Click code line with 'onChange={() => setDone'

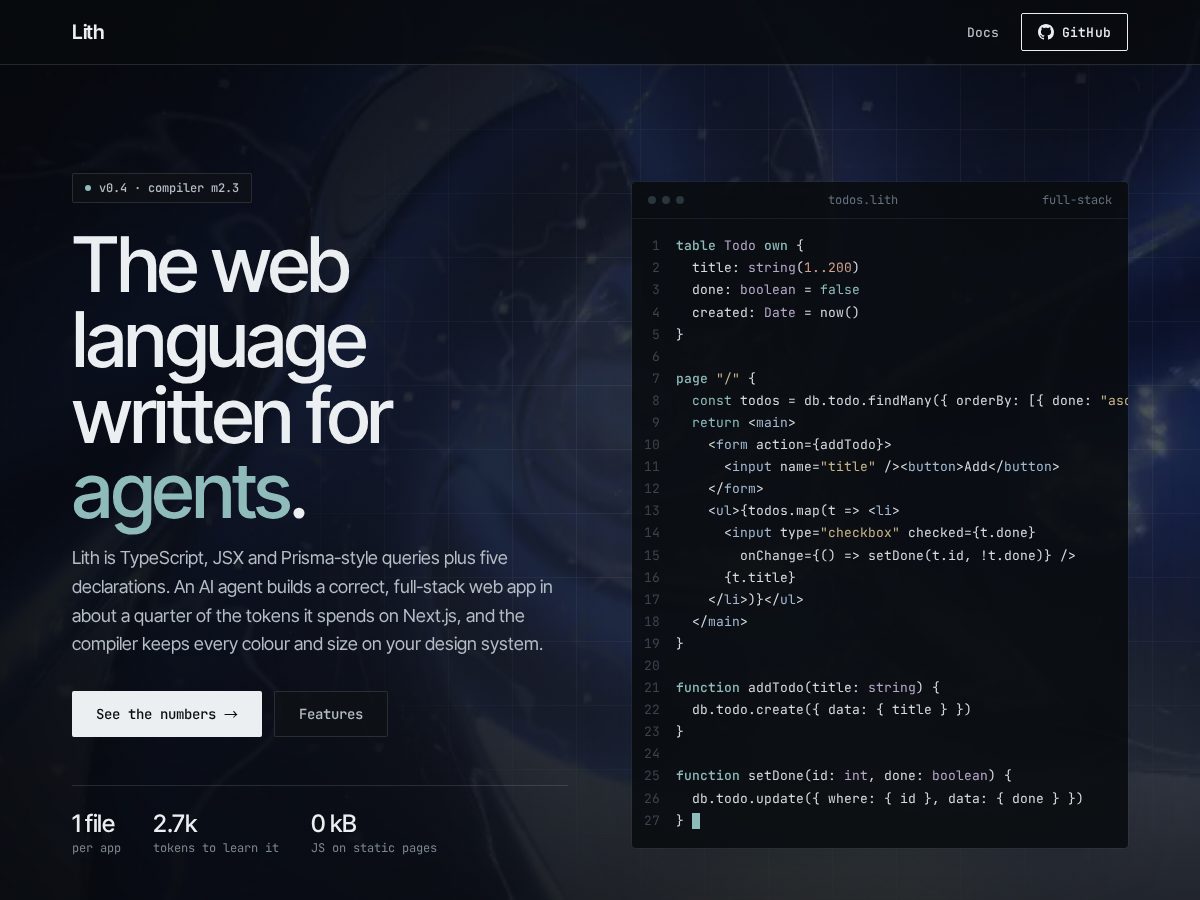(908, 555)
